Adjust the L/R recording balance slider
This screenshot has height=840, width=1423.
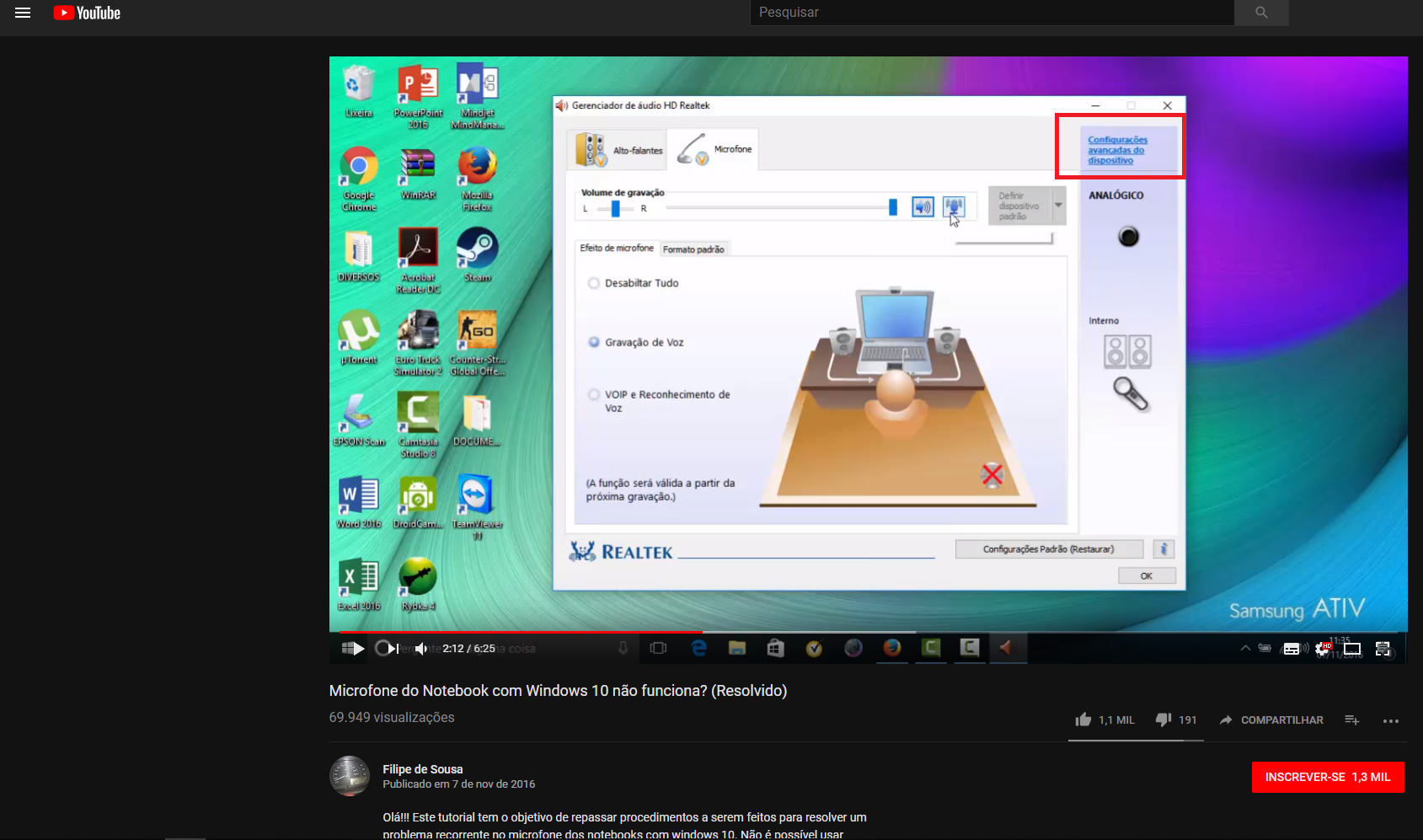pyautogui.click(x=615, y=208)
